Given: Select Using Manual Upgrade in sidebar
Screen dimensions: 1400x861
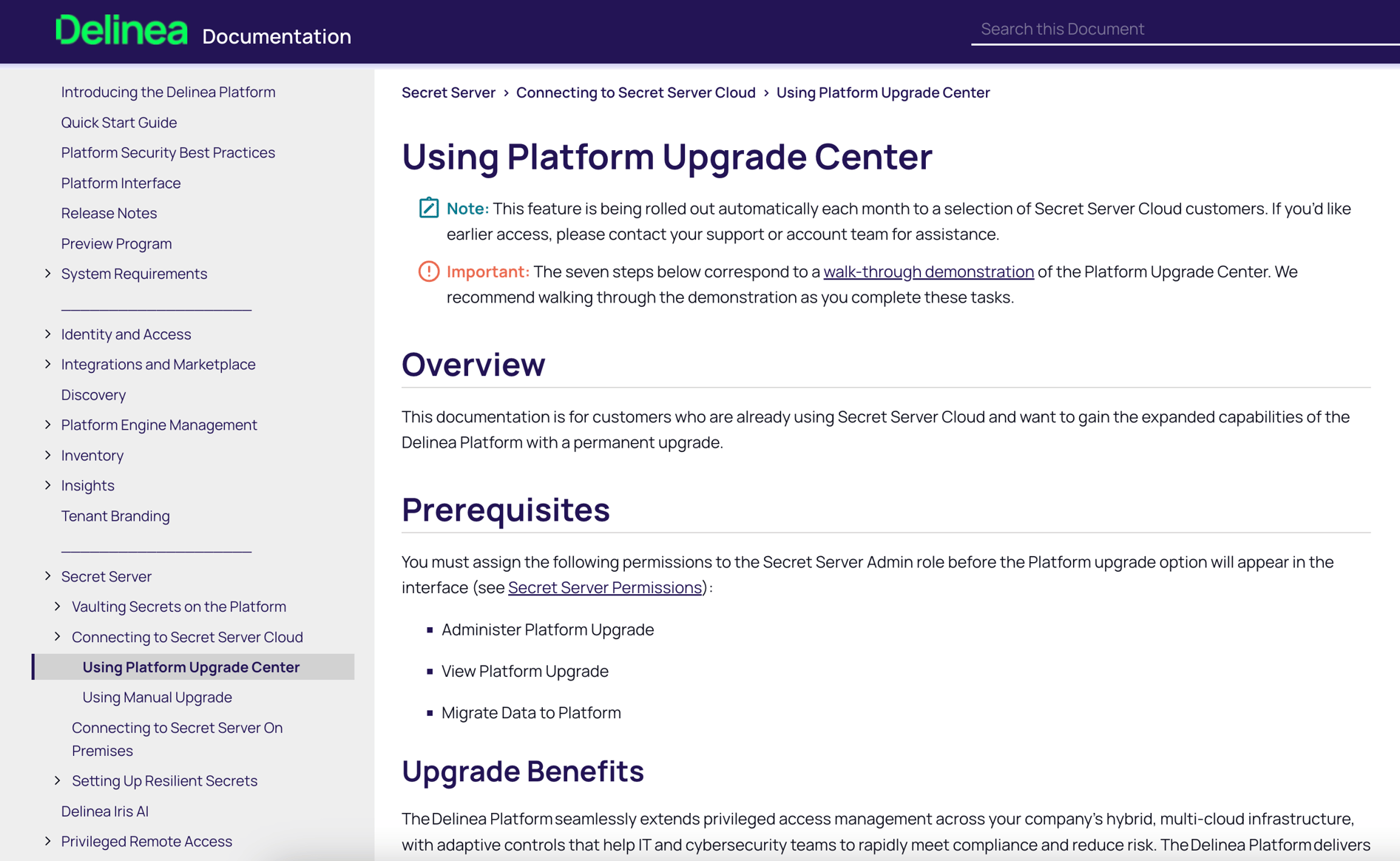Looking at the screenshot, I should click(x=157, y=697).
